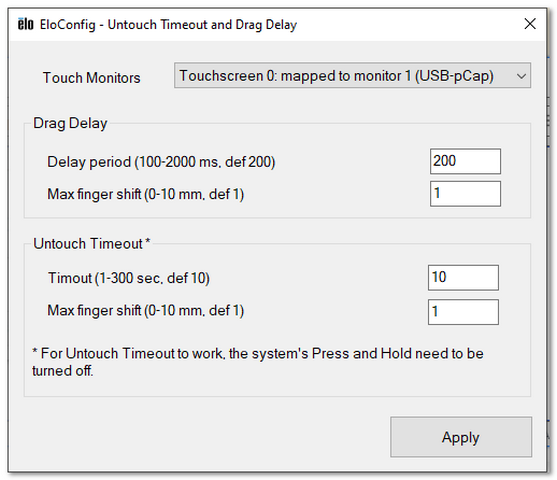The width and height of the screenshot is (557, 480).
Task: Select the asterisk beside Untouch Timeout heading
Action: coord(148,242)
